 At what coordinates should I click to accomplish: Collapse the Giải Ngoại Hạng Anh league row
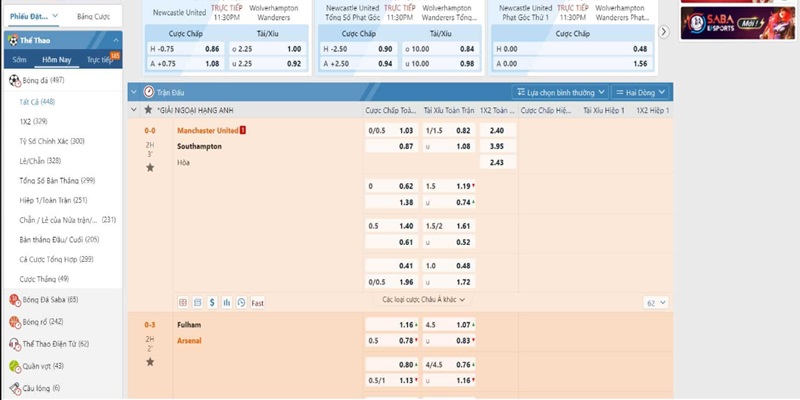coord(134,110)
